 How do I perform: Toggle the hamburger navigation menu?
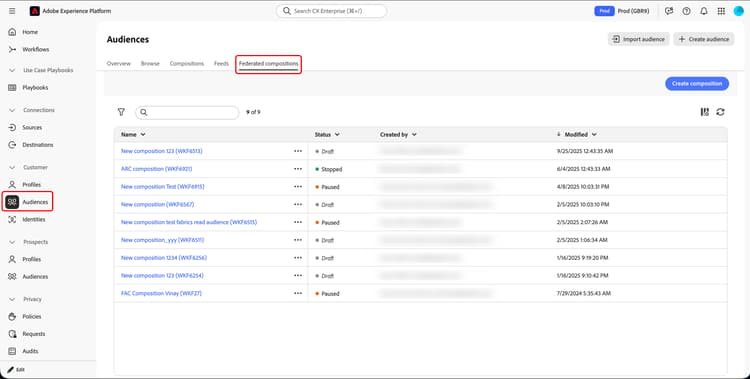(x=12, y=11)
